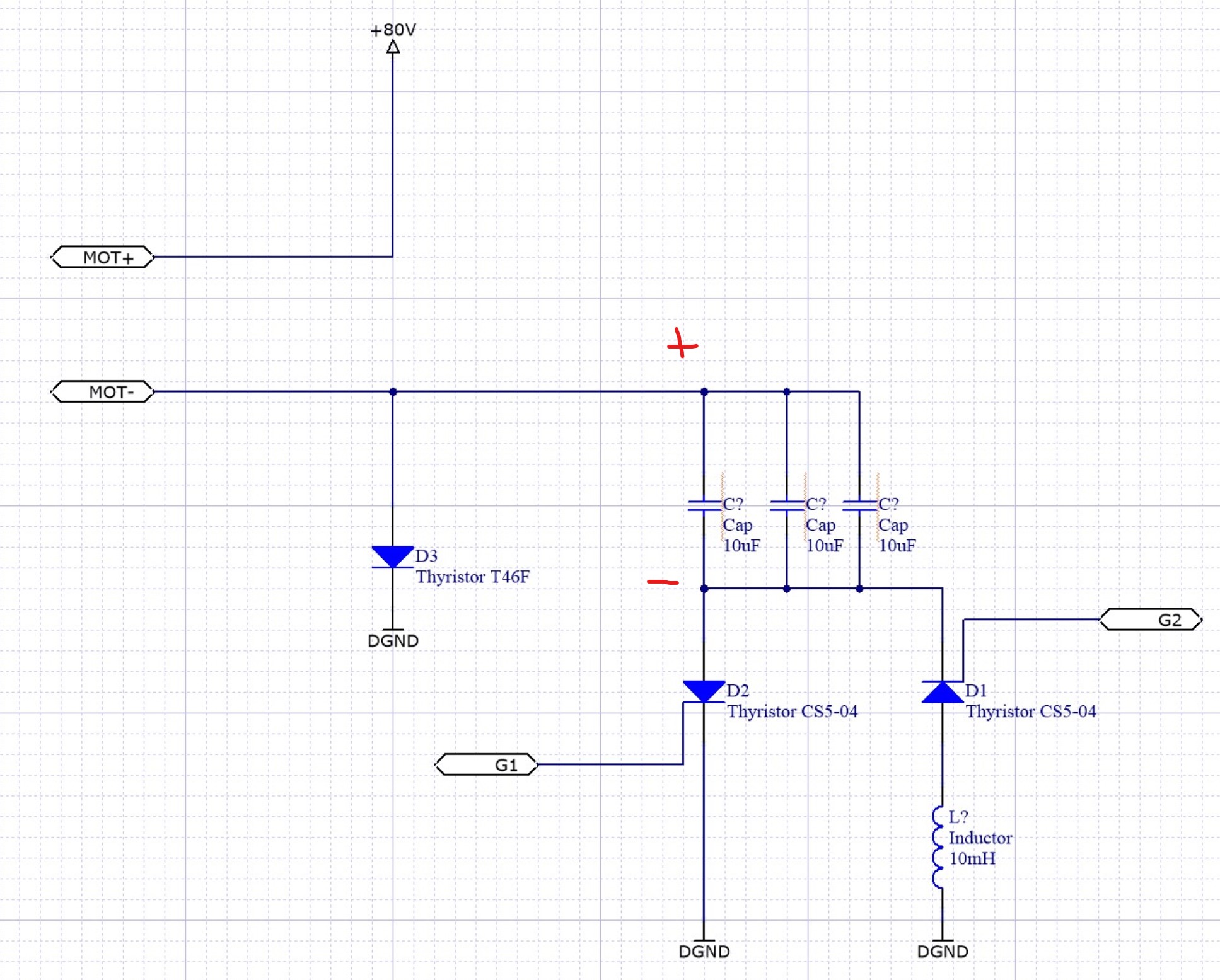Click D2's 'Thyristor CS5-04' label
1220x980 pixels.
point(793,712)
